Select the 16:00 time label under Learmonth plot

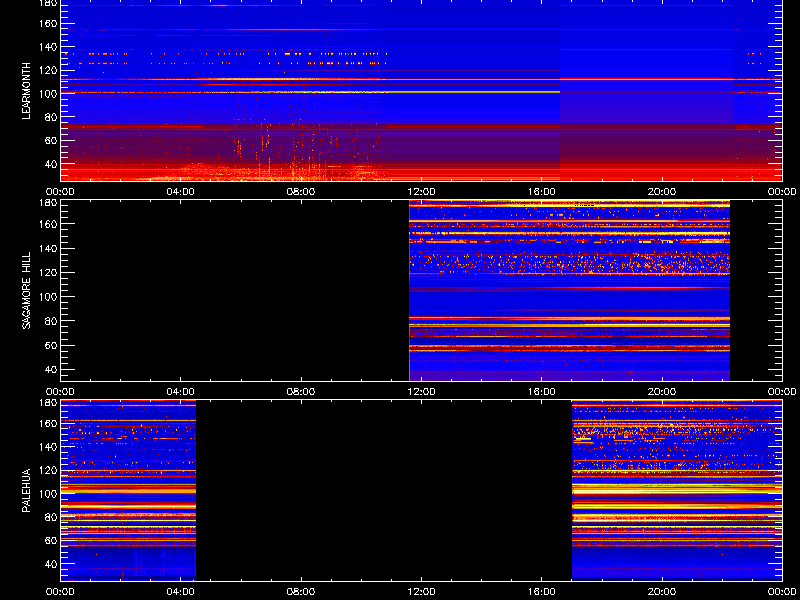click(541, 192)
